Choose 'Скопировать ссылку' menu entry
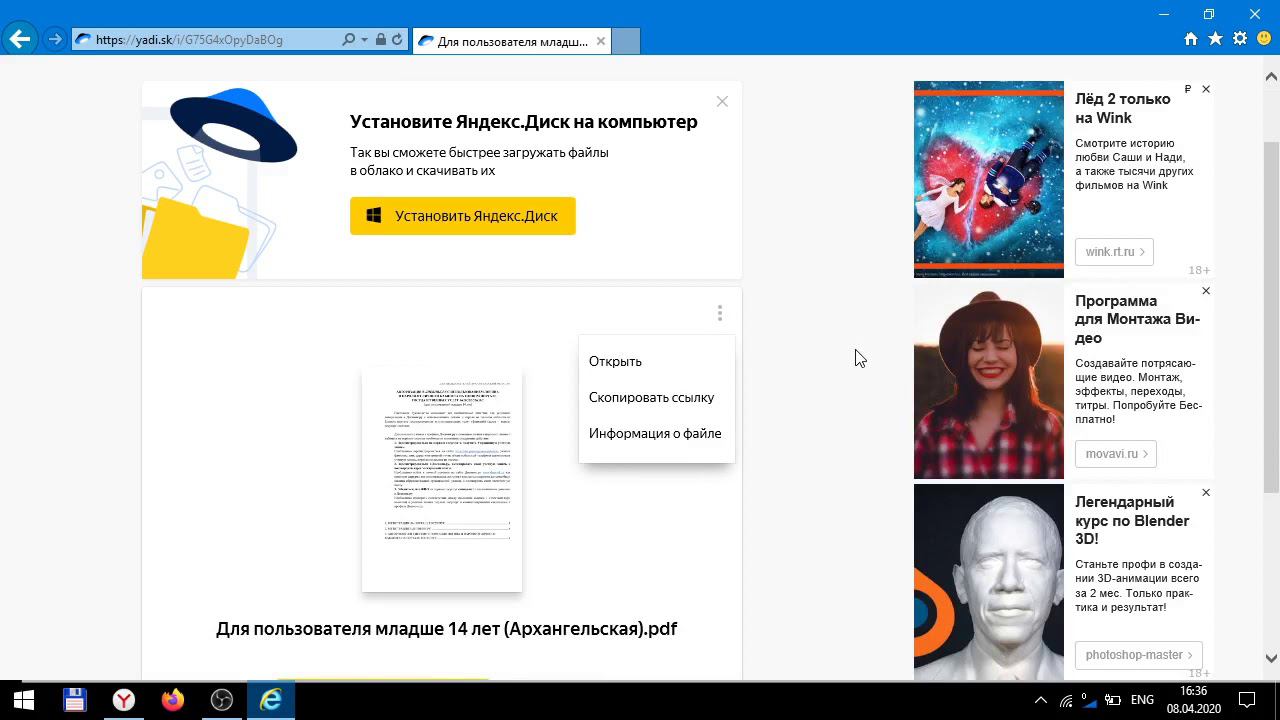 pyautogui.click(x=651, y=397)
